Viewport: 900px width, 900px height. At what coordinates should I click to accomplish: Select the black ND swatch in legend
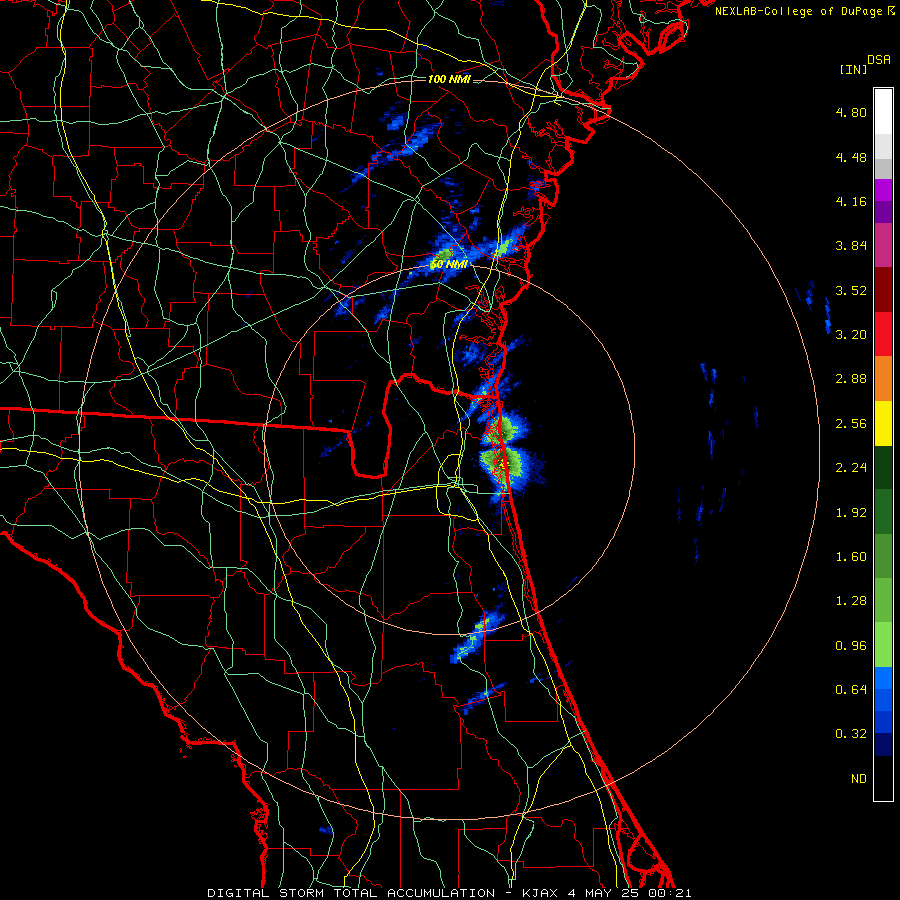pos(883,778)
